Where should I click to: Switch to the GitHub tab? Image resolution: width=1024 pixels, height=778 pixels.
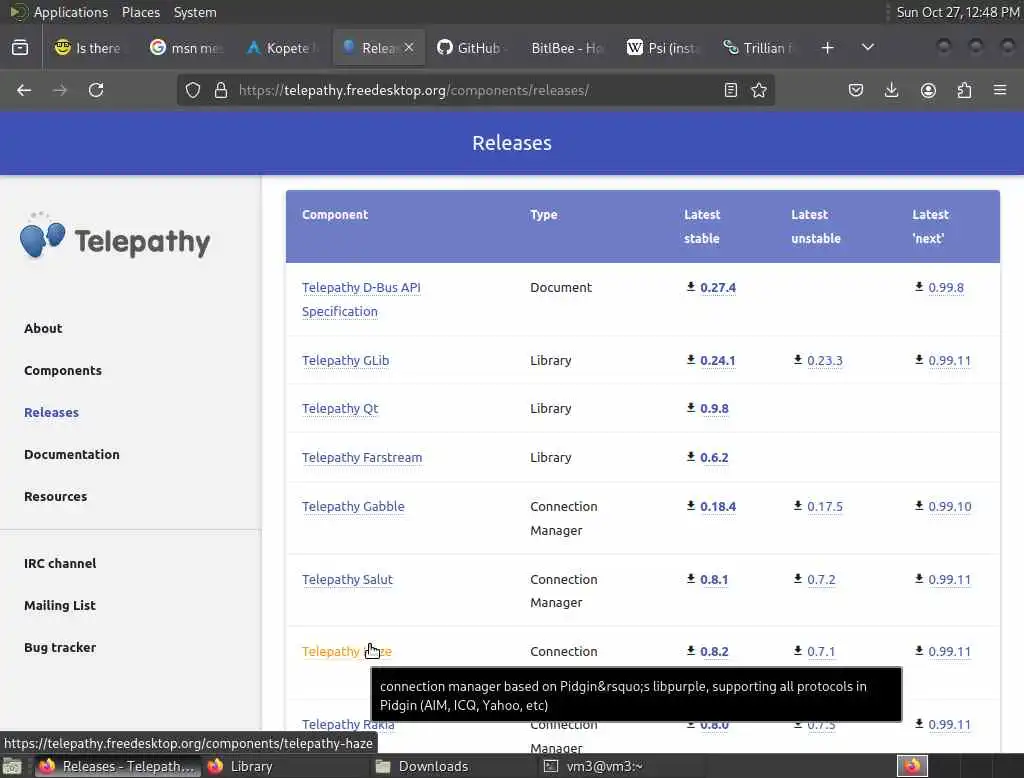coord(472,48)
